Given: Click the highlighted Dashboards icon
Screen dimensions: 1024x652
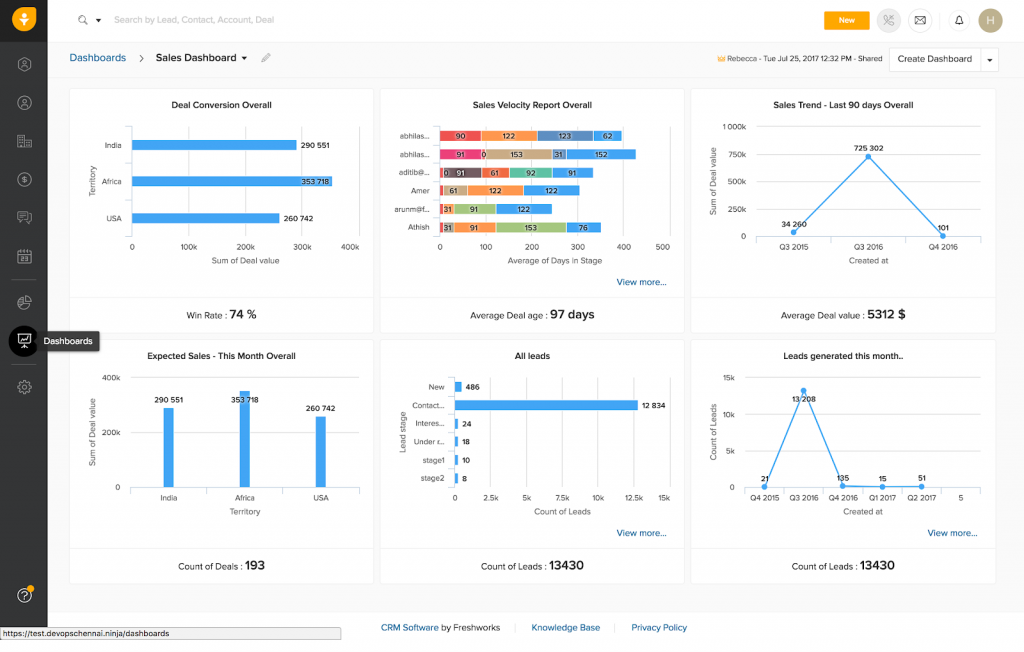Looking at the screenshot, I should point(24,340).
